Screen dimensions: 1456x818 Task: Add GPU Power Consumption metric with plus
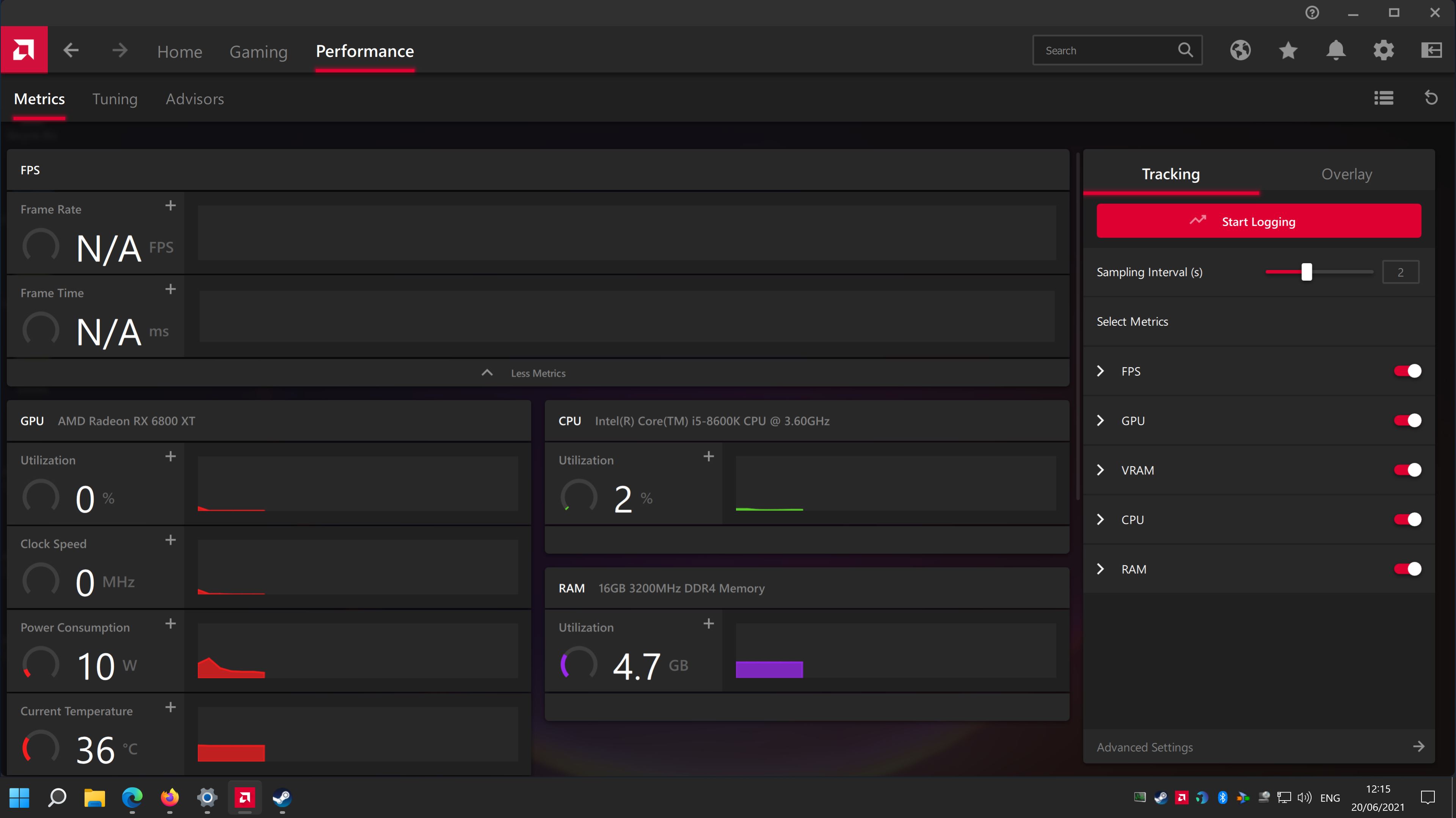tap(170, 623)
